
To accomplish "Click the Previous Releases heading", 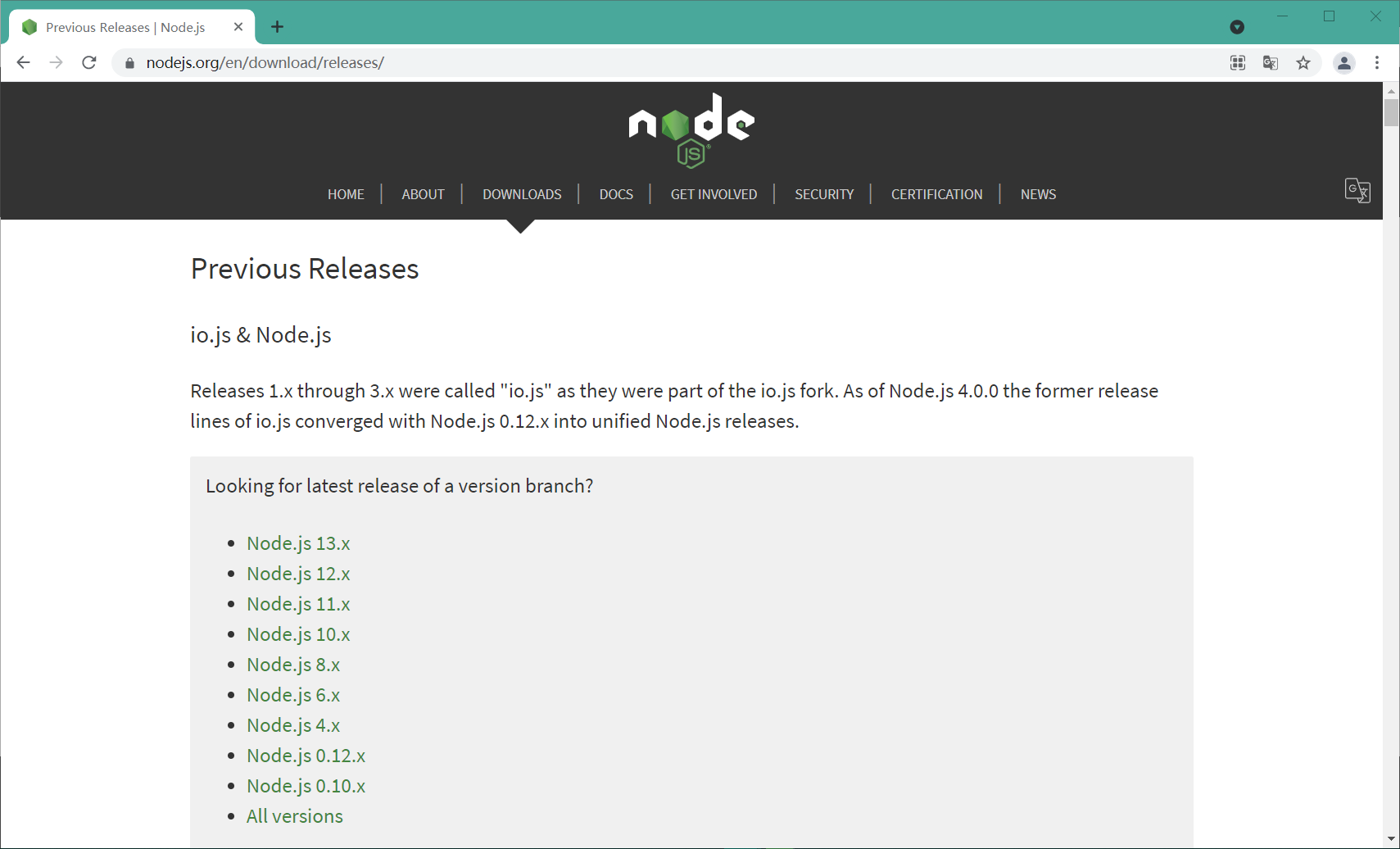I will coord(305,269).
